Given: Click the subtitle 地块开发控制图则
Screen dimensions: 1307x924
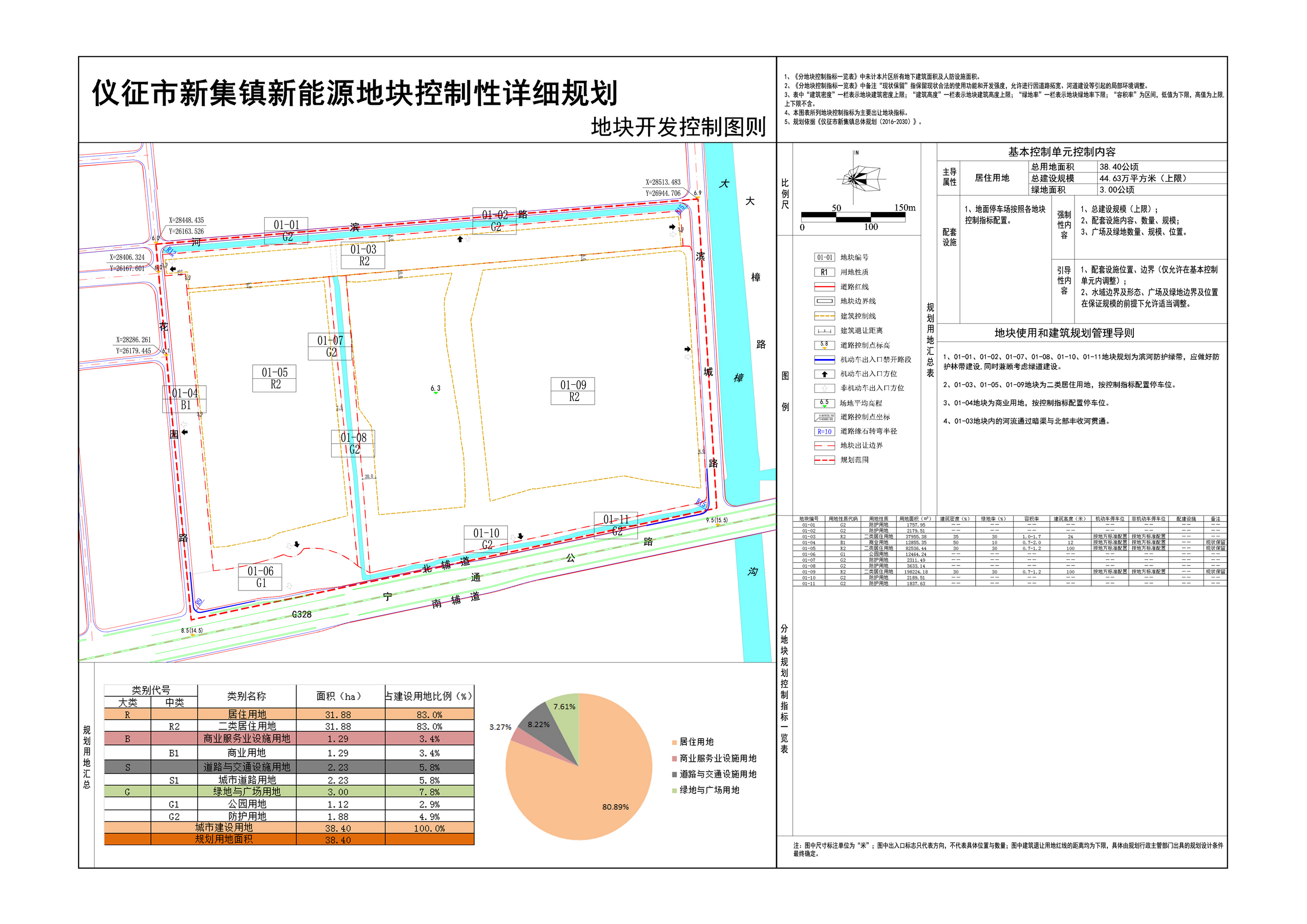Looking at the screenshot, I should coord(679,127).
